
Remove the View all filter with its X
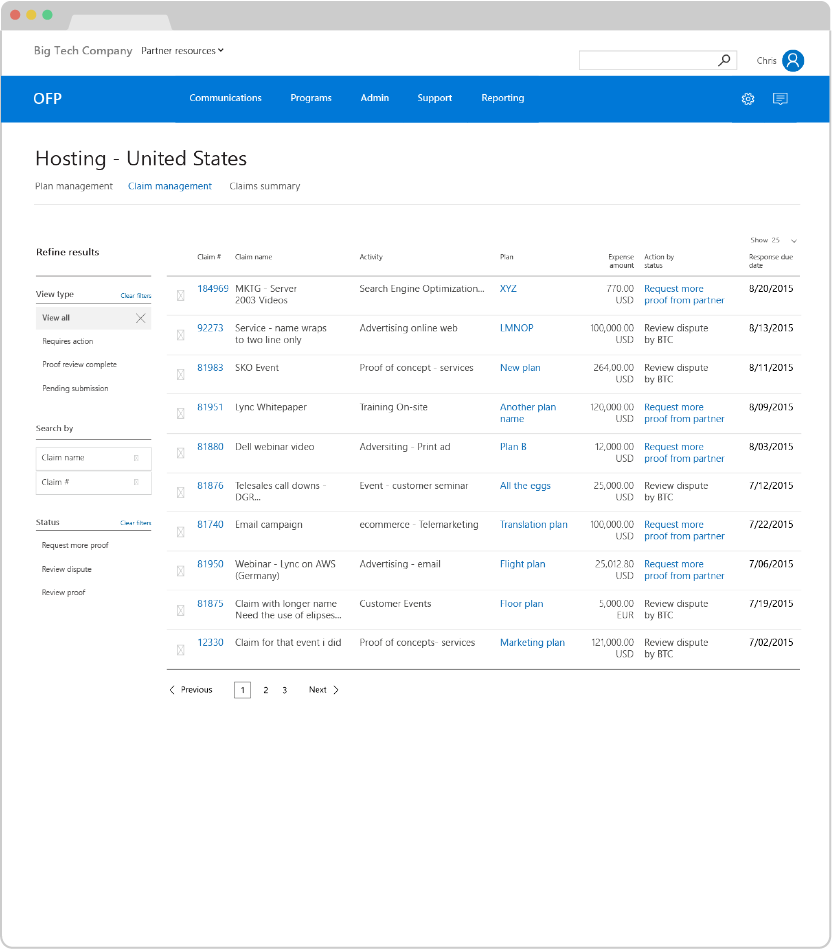coord(140,317)
